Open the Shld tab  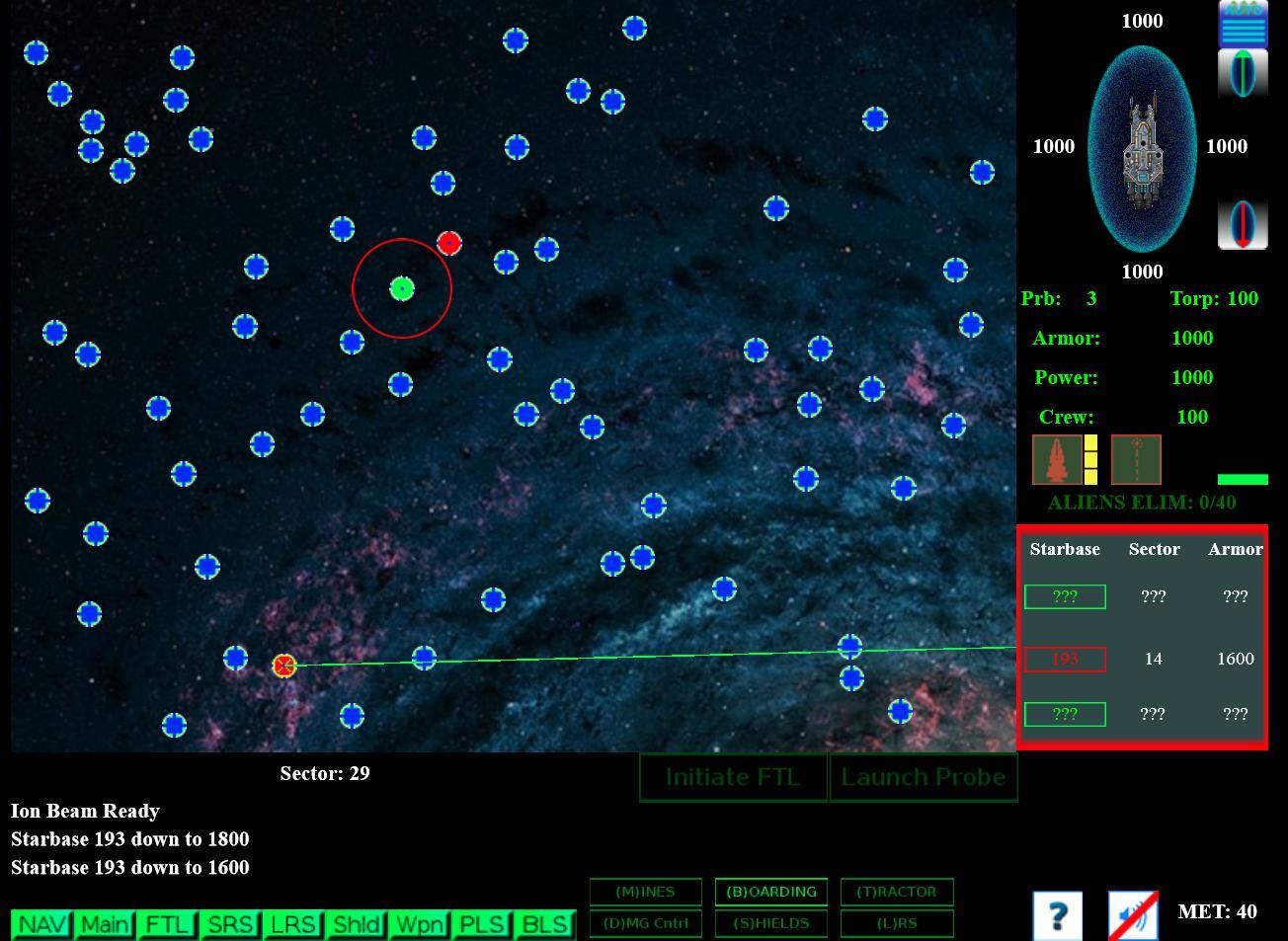pyautogui.click(x=357, y=924)
